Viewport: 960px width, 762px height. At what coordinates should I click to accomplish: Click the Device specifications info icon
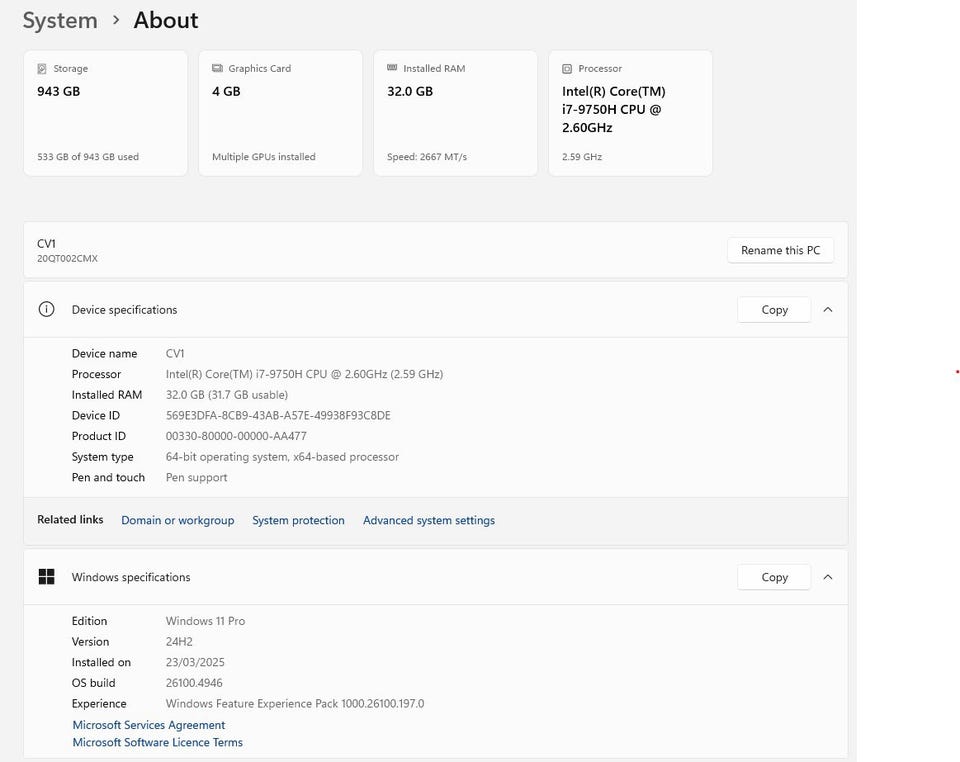click(46, 310)
